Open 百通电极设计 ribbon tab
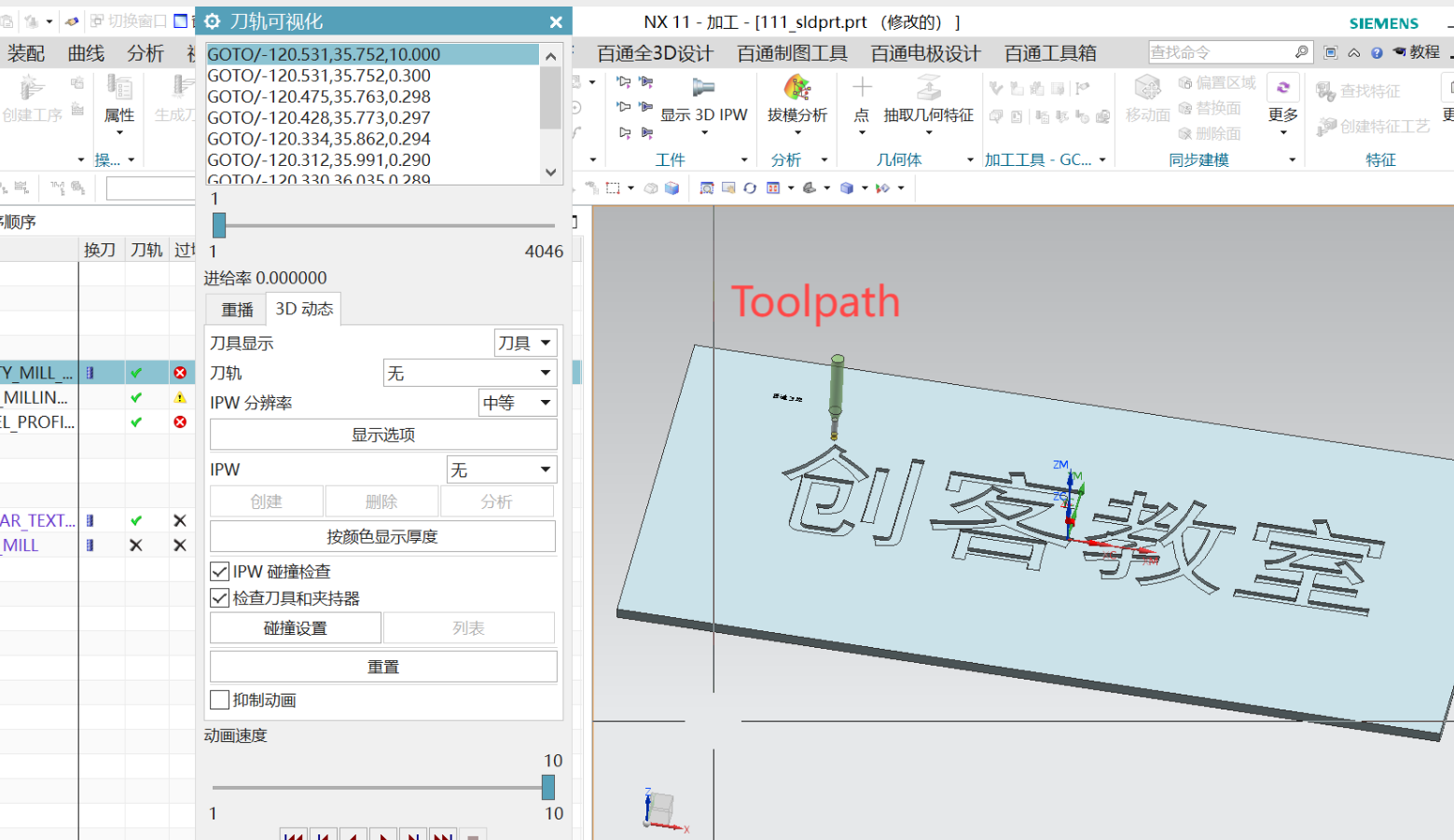Viewport: 1454px width, 840px height. 925,53
